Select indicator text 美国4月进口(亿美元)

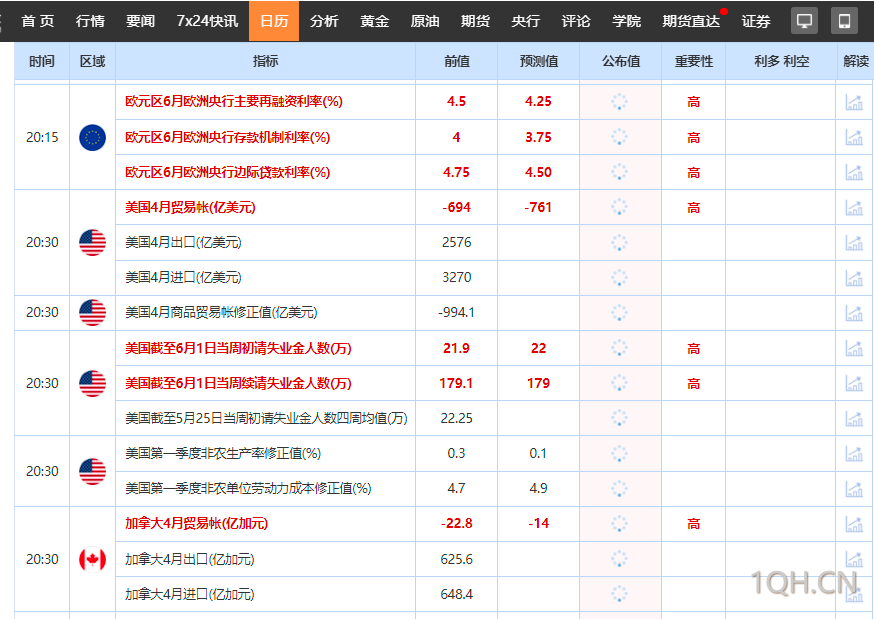coord(183,277)
